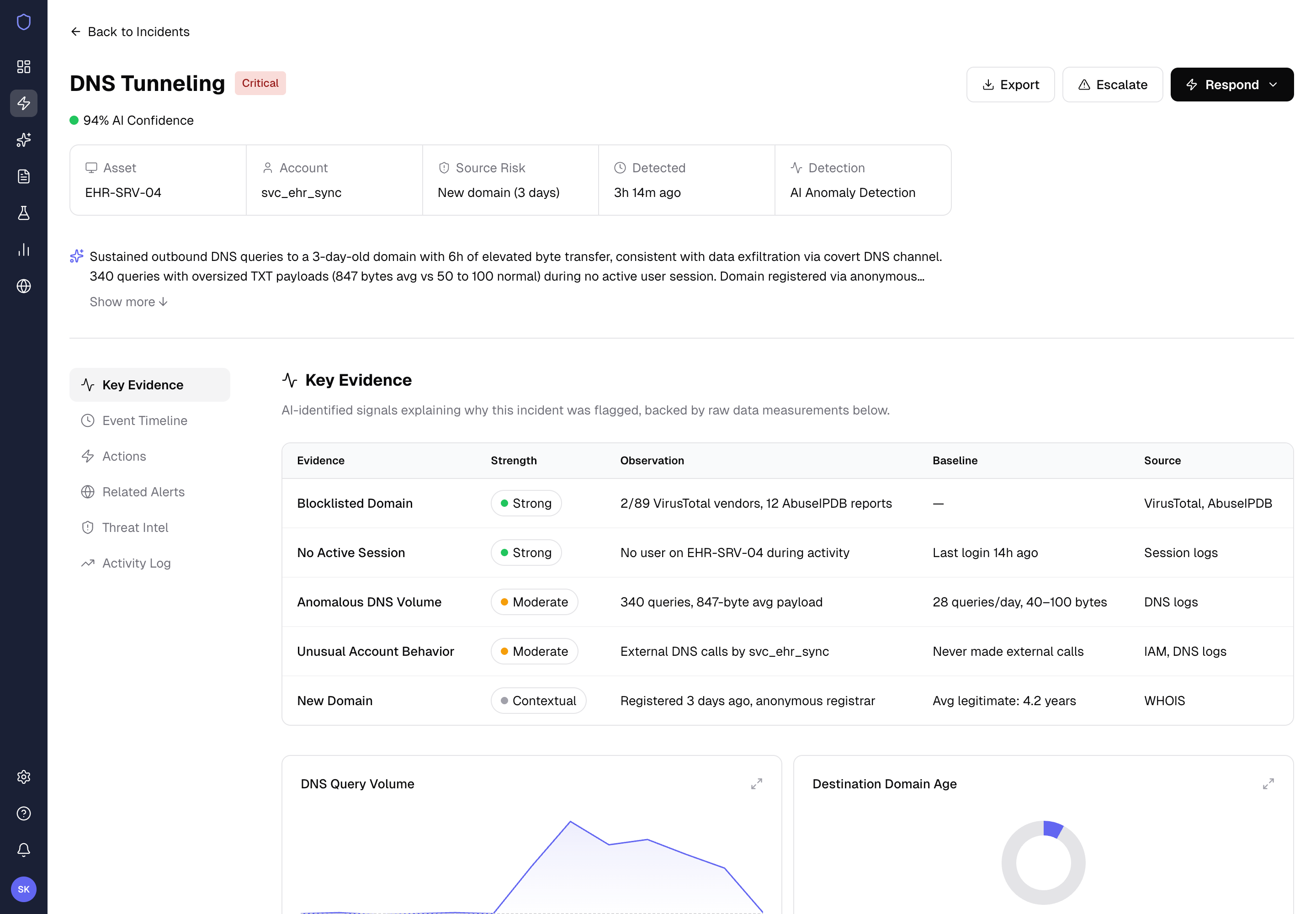Screen dimensions: 1316x914
Task: Click the DNS Query Volume line chart peak
Action: (570, 822)
